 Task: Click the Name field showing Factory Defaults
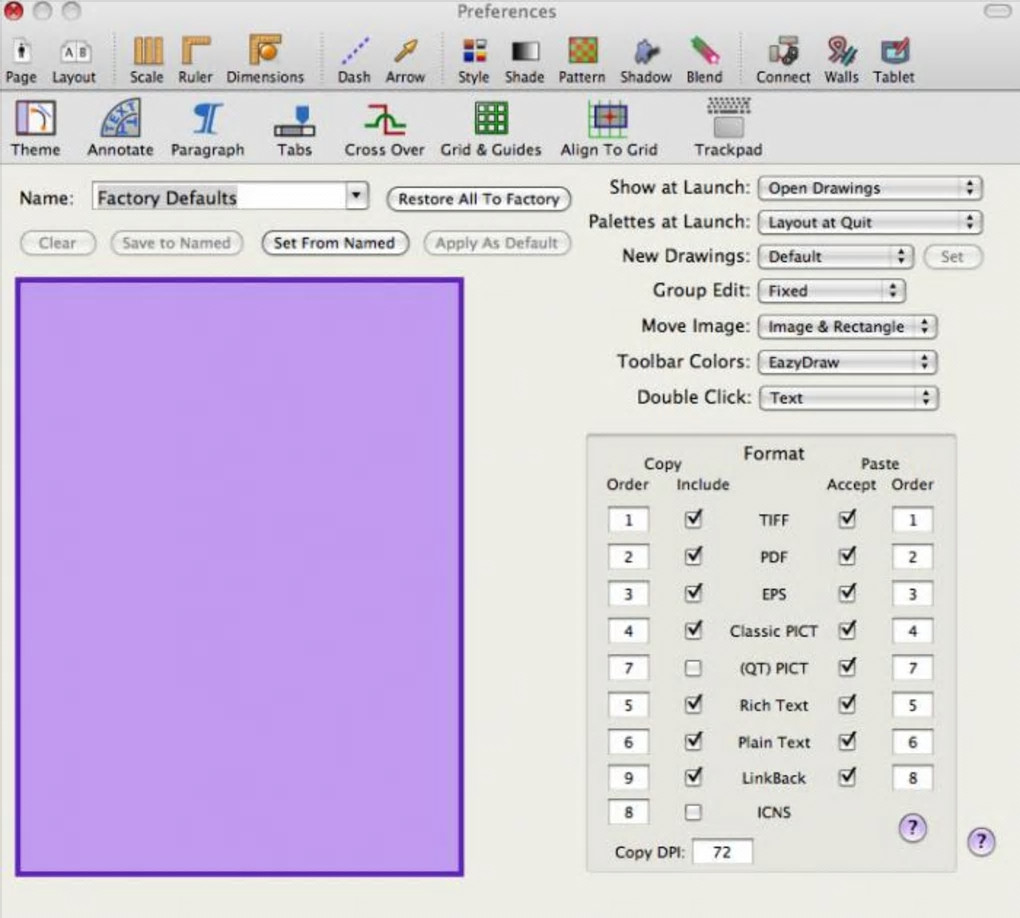220,197
